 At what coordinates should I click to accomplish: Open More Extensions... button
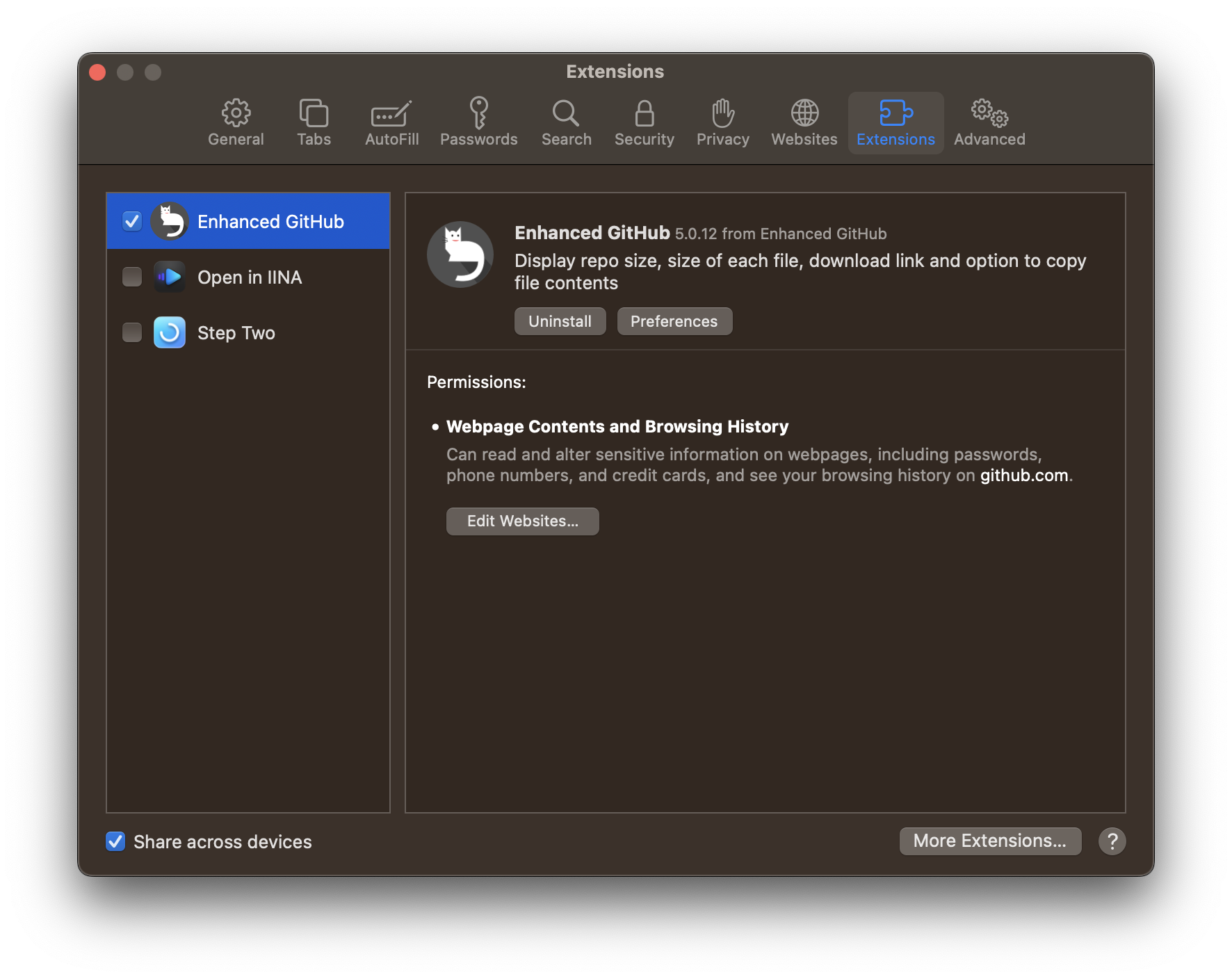990,841
